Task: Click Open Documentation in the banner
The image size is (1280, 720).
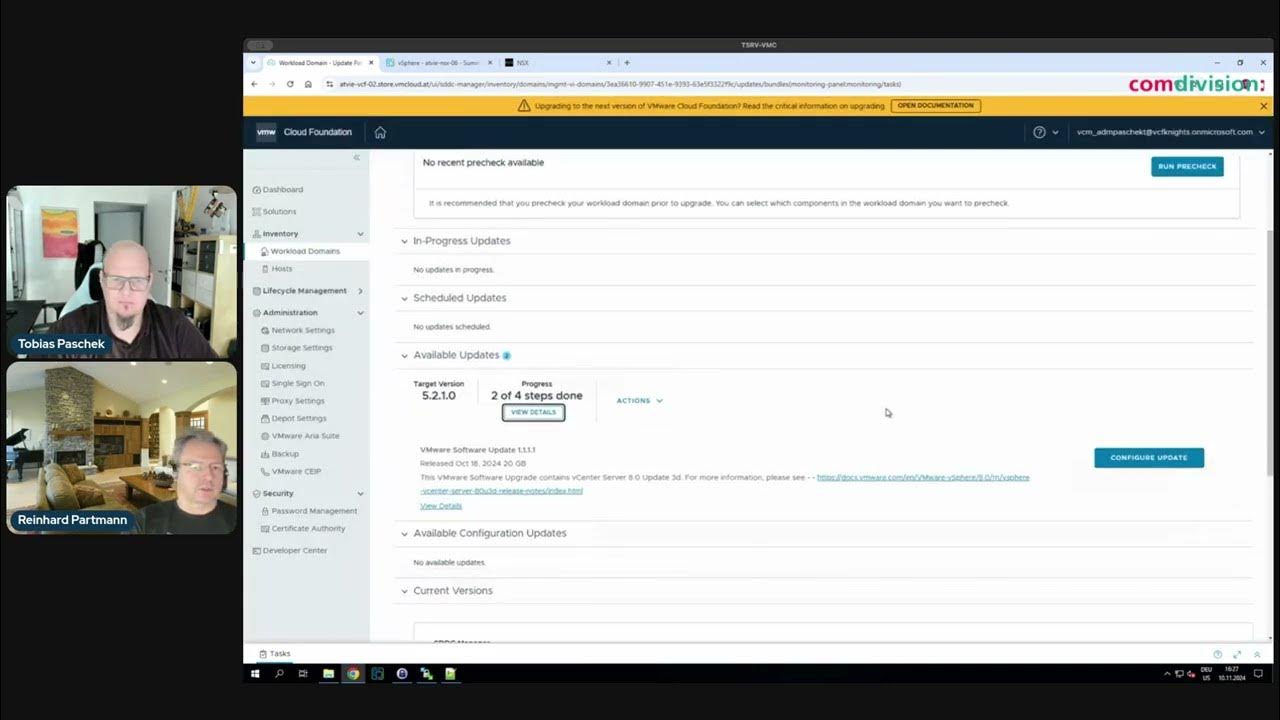Action: click(x=935, y=106)
